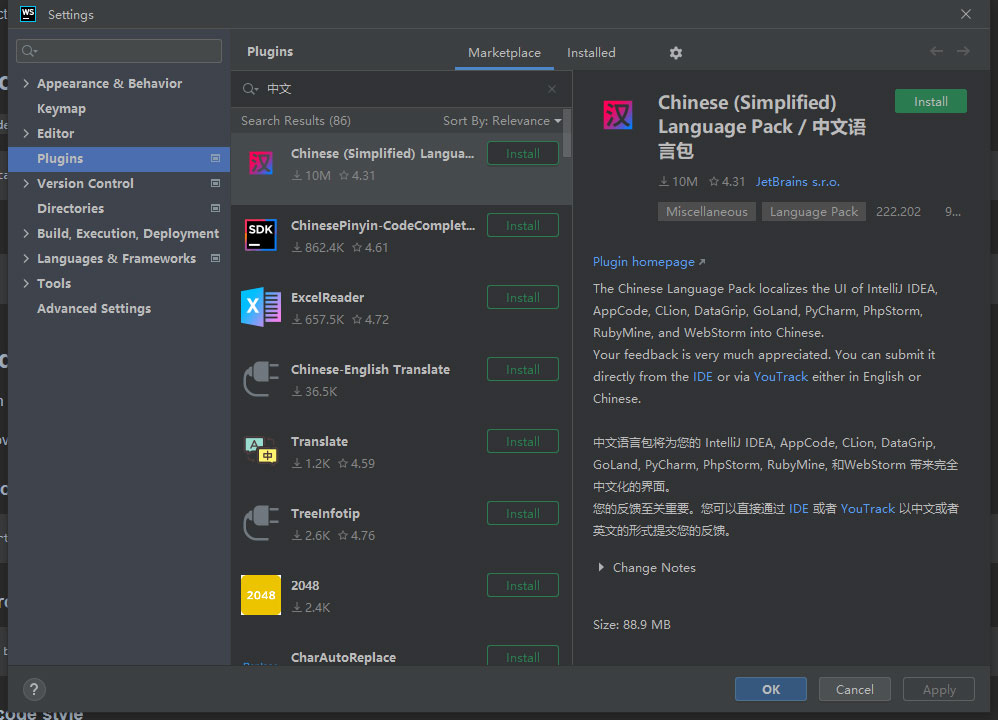Switch to the Installed tab

pos(591,53)
